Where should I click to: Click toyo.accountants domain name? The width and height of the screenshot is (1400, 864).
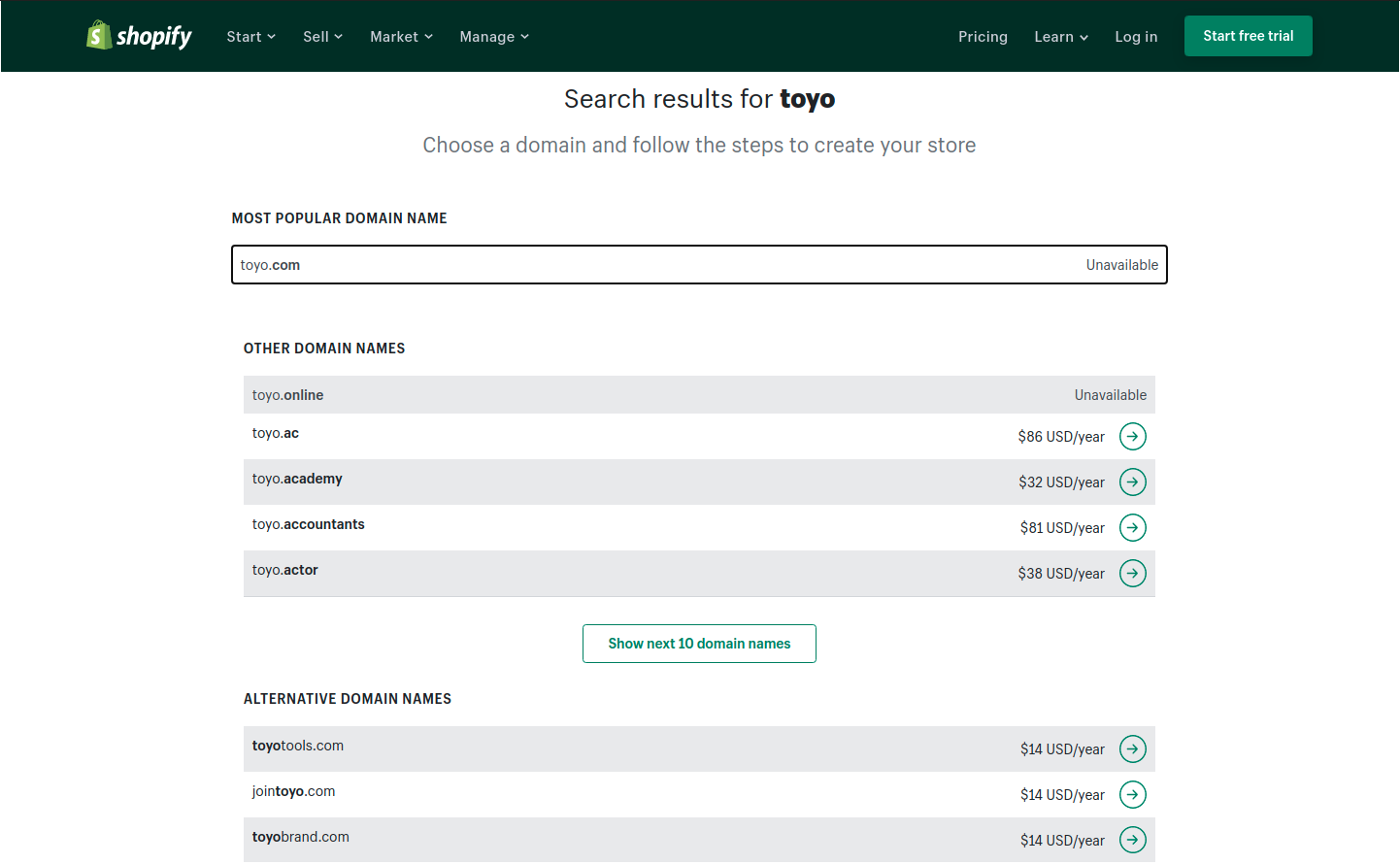(x=309, y=524)
